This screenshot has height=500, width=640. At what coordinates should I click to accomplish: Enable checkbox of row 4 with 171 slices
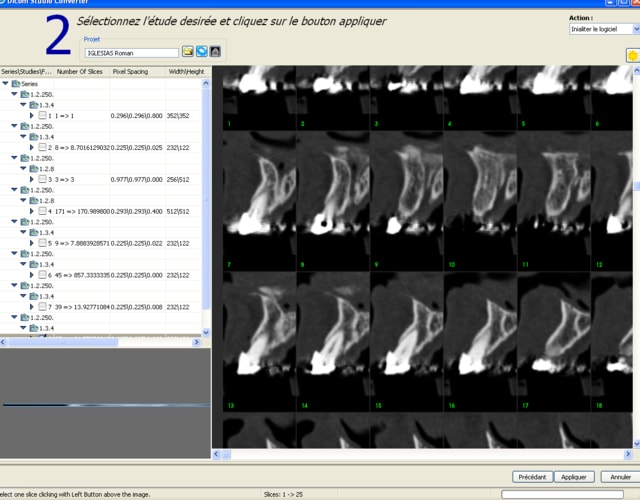pos(42,211)
